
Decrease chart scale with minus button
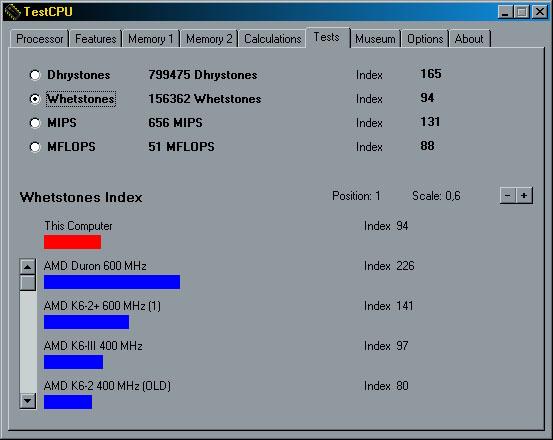pyautogui.click(x=508, y=196)
